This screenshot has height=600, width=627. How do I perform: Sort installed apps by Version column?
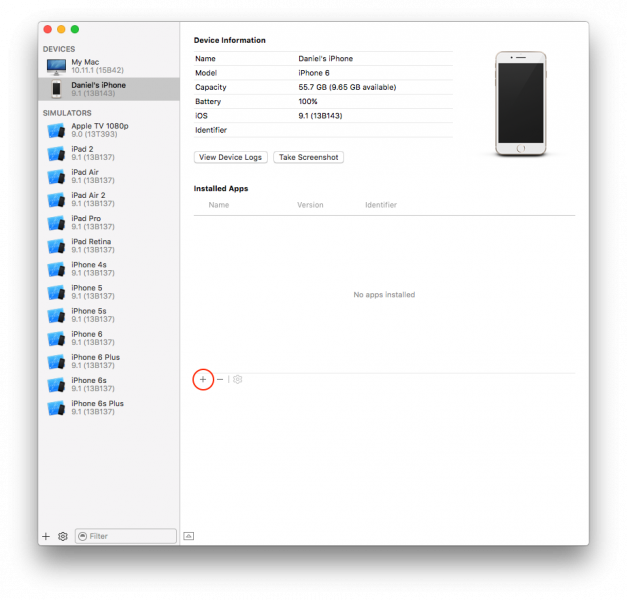(310, 205)
